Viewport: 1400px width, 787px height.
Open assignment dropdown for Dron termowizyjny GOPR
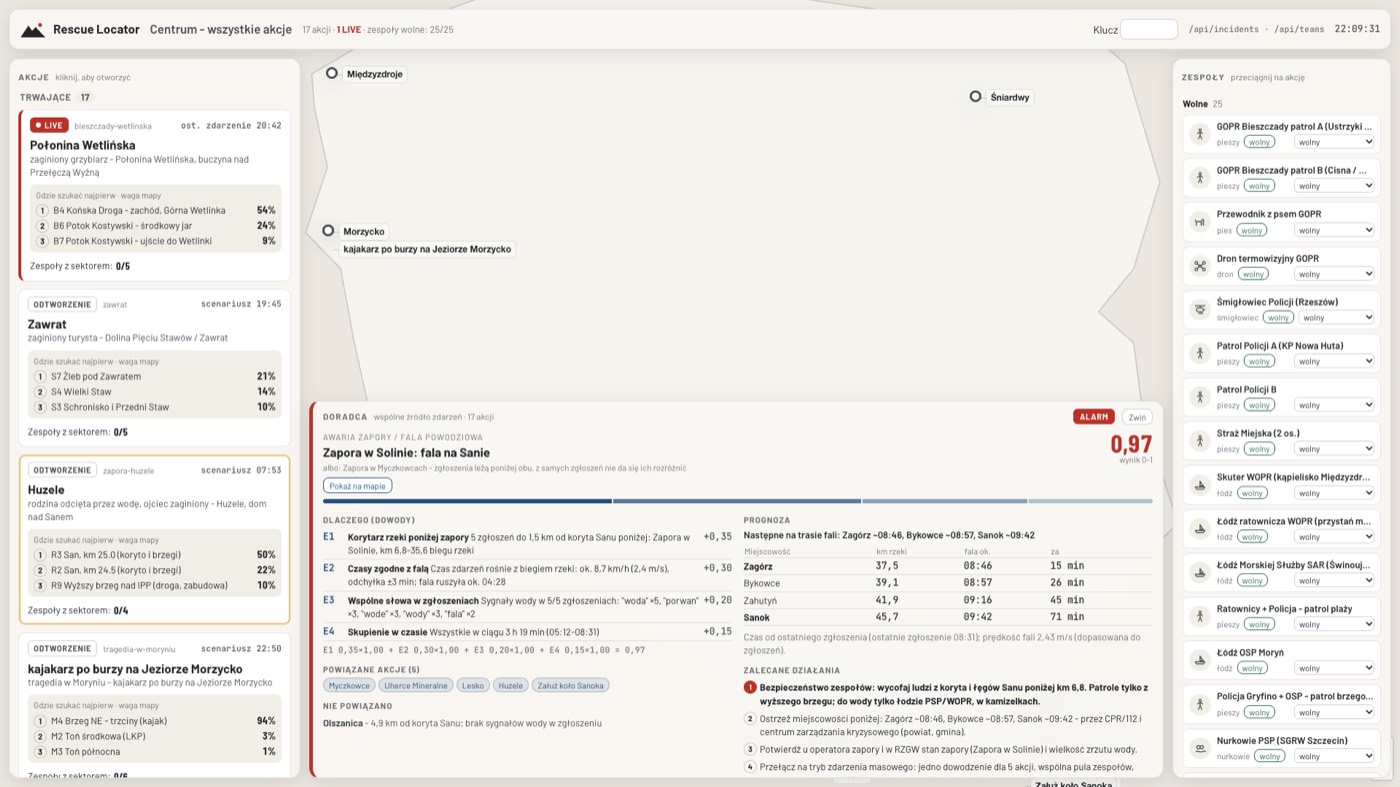(x=1334, y=274)
